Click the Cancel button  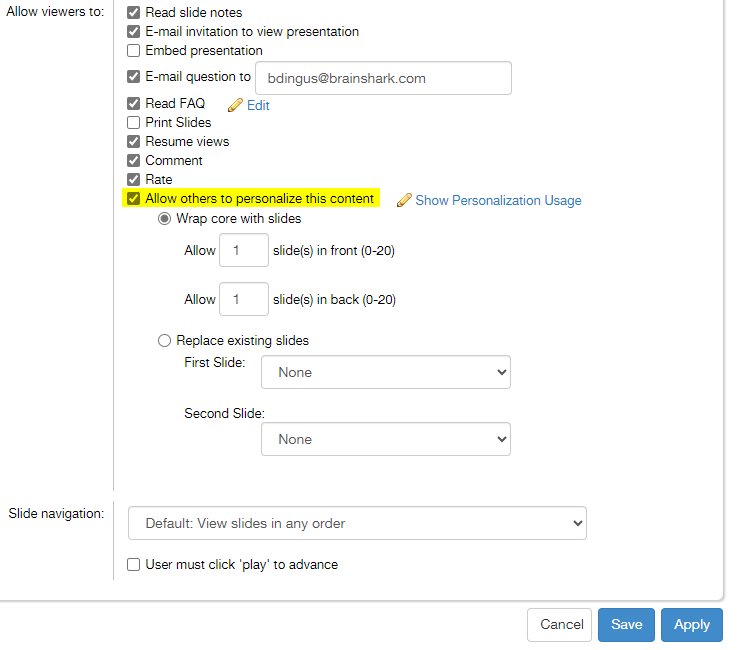(561, 625)
